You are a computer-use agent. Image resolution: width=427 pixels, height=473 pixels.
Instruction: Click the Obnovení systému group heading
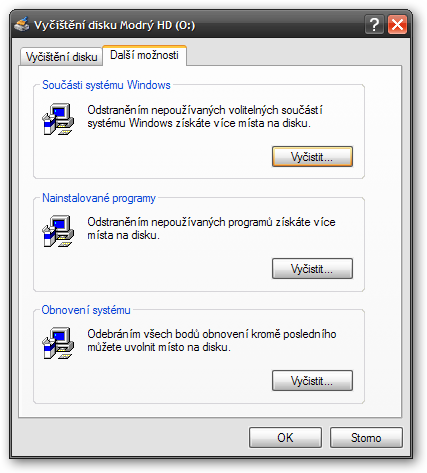(86, 310)
